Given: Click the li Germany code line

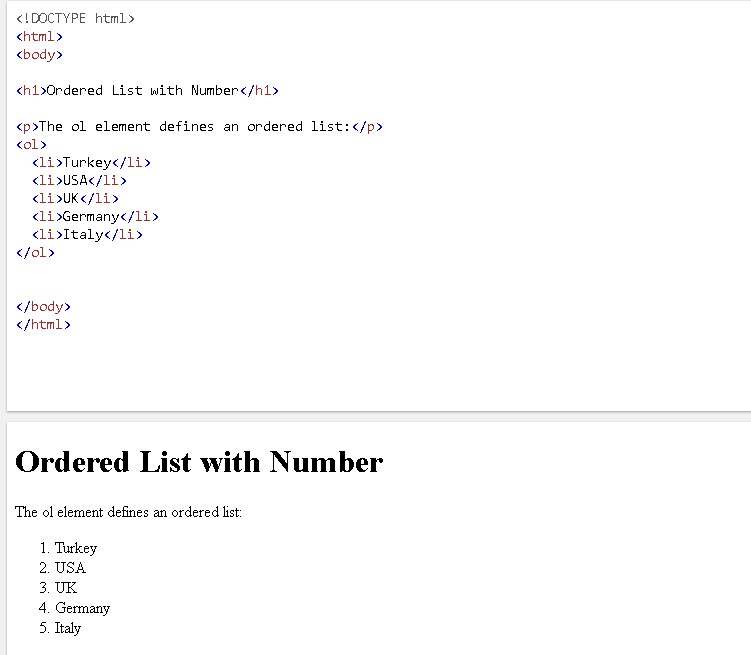Looking at the screenshot, I should point(95,217).
